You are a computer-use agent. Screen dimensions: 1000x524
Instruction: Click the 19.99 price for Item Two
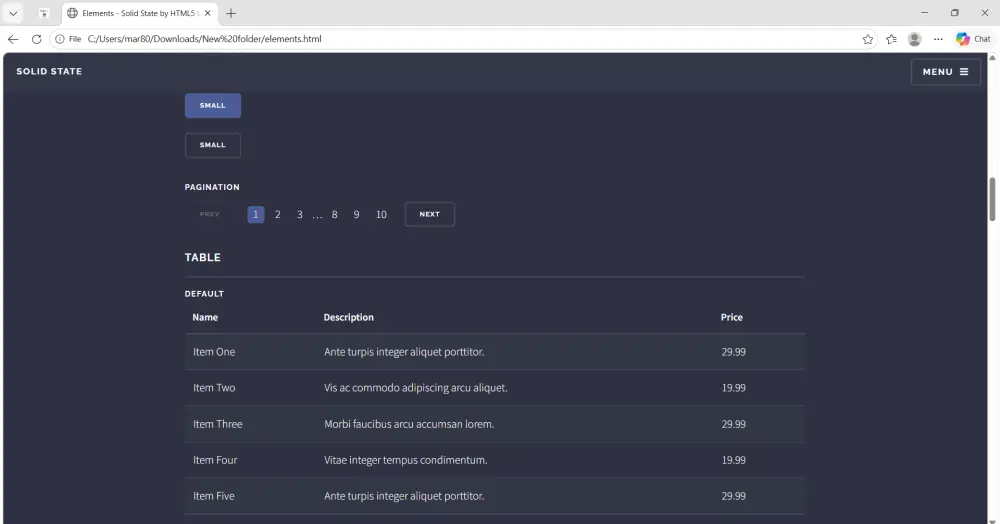(x=733, y=388)
